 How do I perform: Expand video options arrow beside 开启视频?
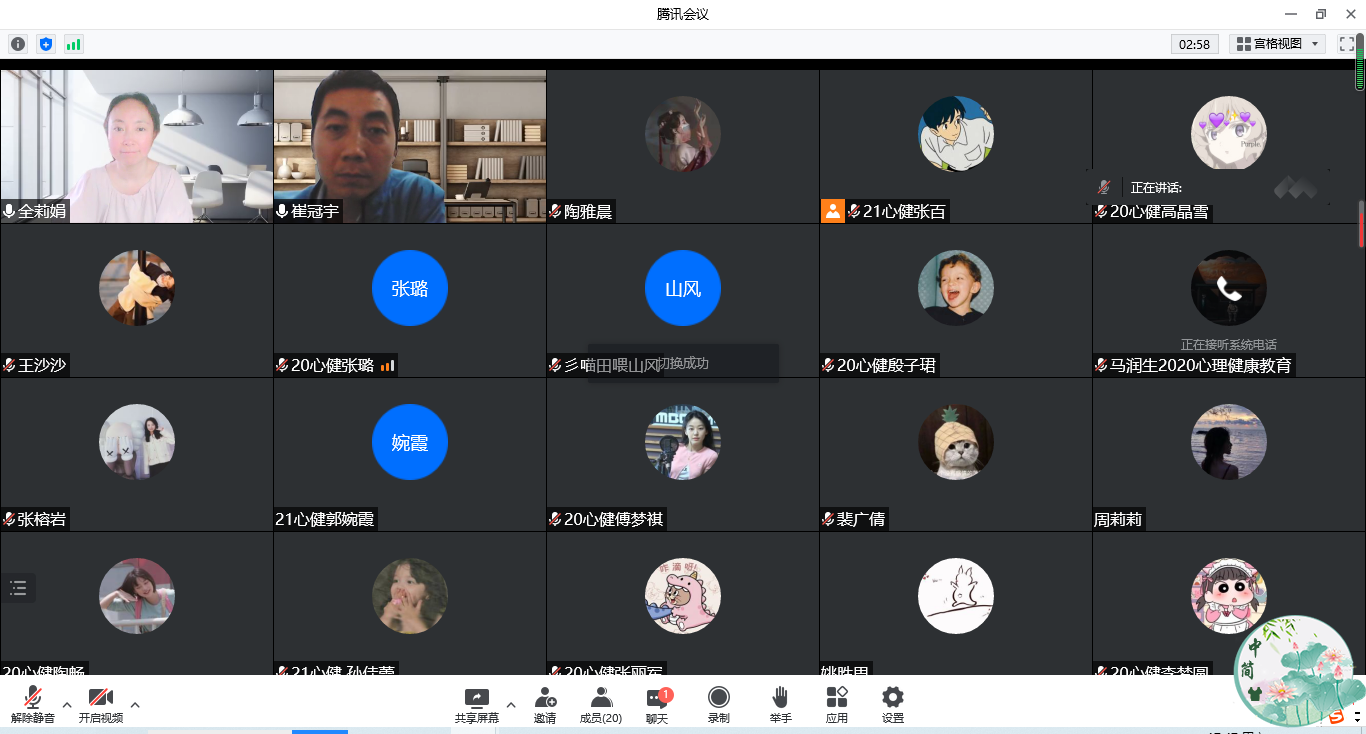tap(135, 704)
